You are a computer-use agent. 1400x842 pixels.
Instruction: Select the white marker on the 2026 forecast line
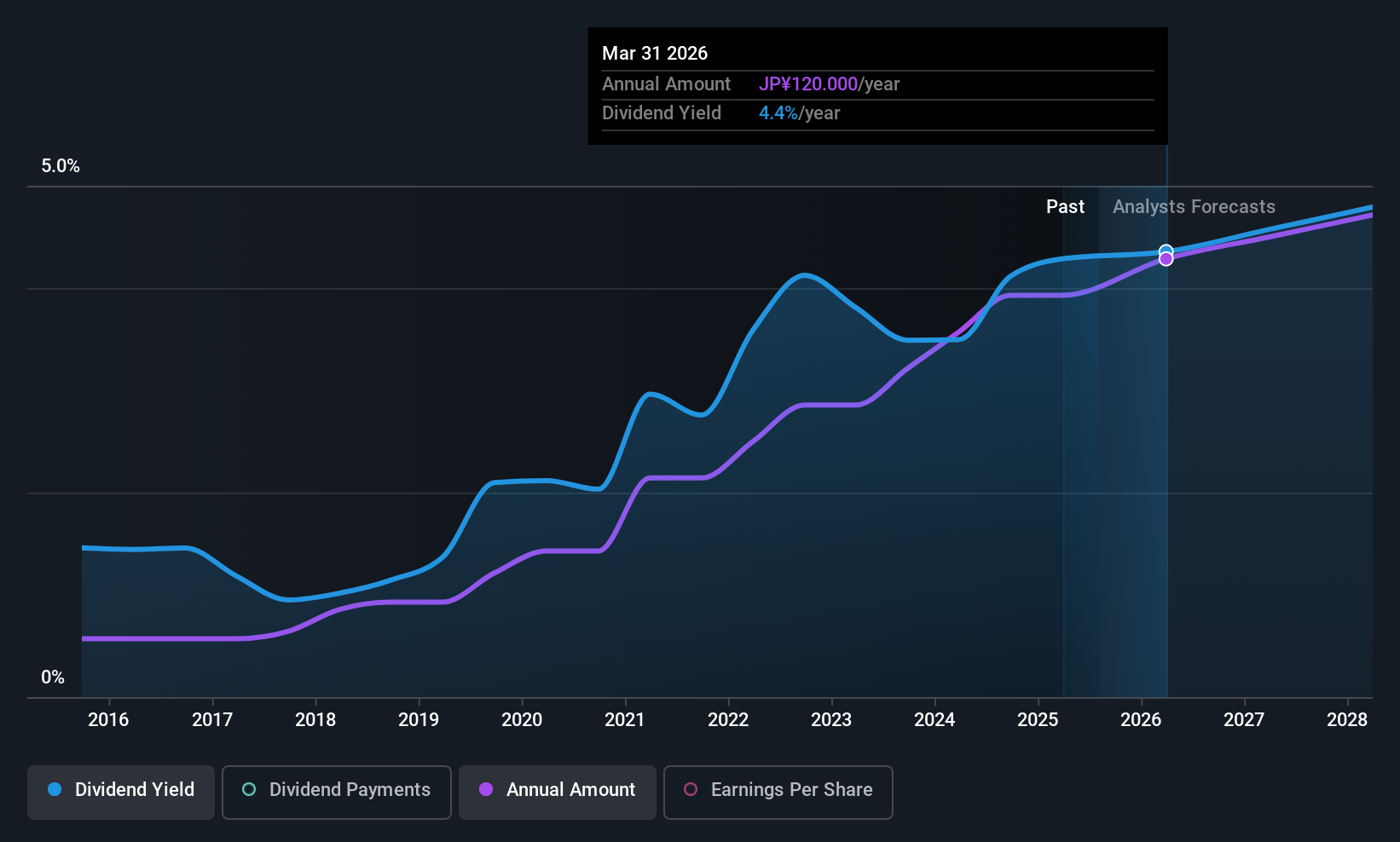(1166, 251)
